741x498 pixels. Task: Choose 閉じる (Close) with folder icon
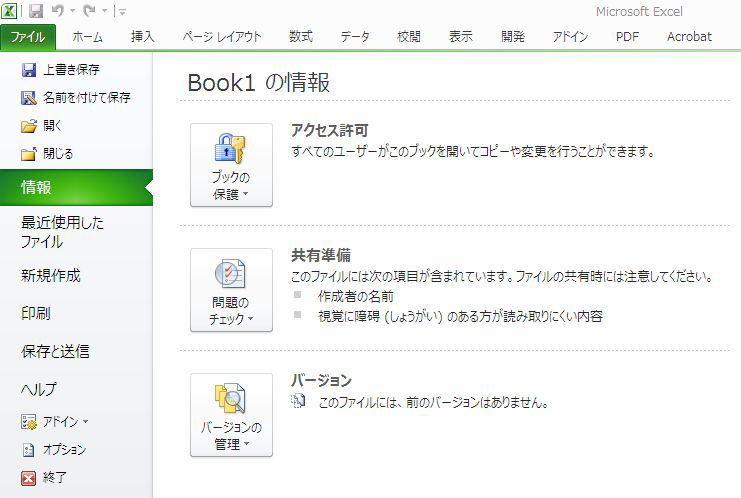pyautogui.click(x=47, y=154)
